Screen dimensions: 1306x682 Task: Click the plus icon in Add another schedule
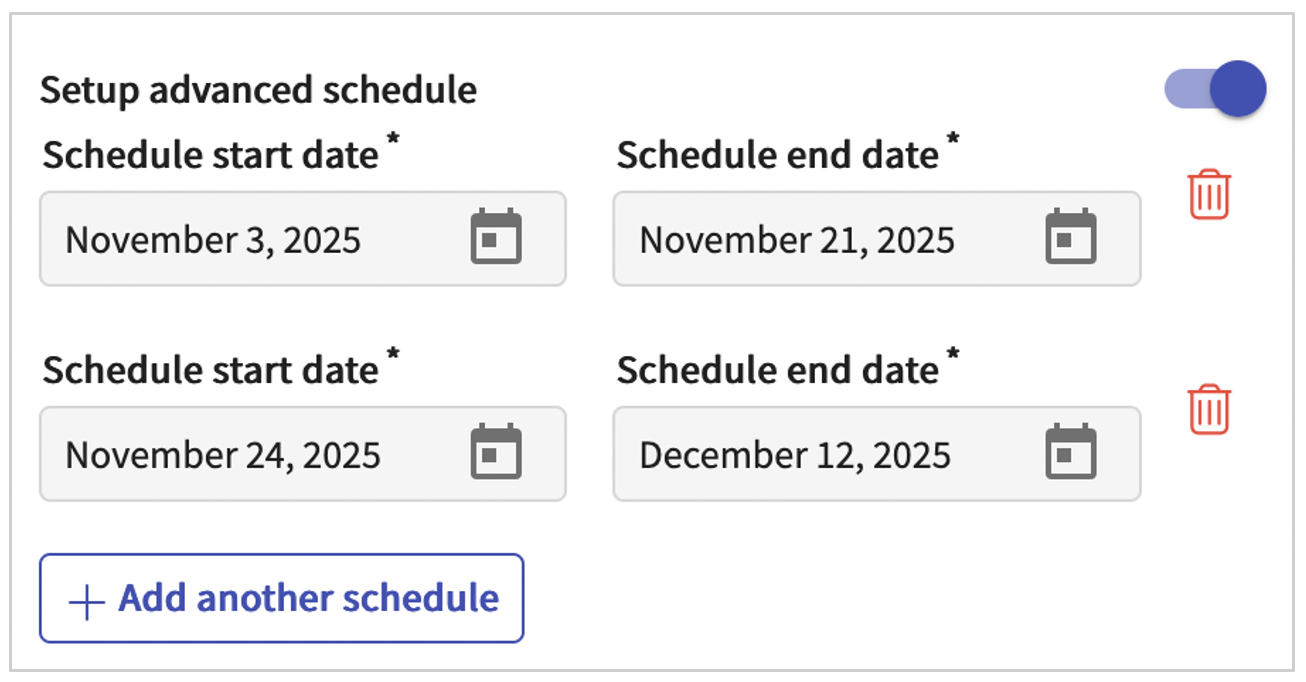tap(87, 602)
